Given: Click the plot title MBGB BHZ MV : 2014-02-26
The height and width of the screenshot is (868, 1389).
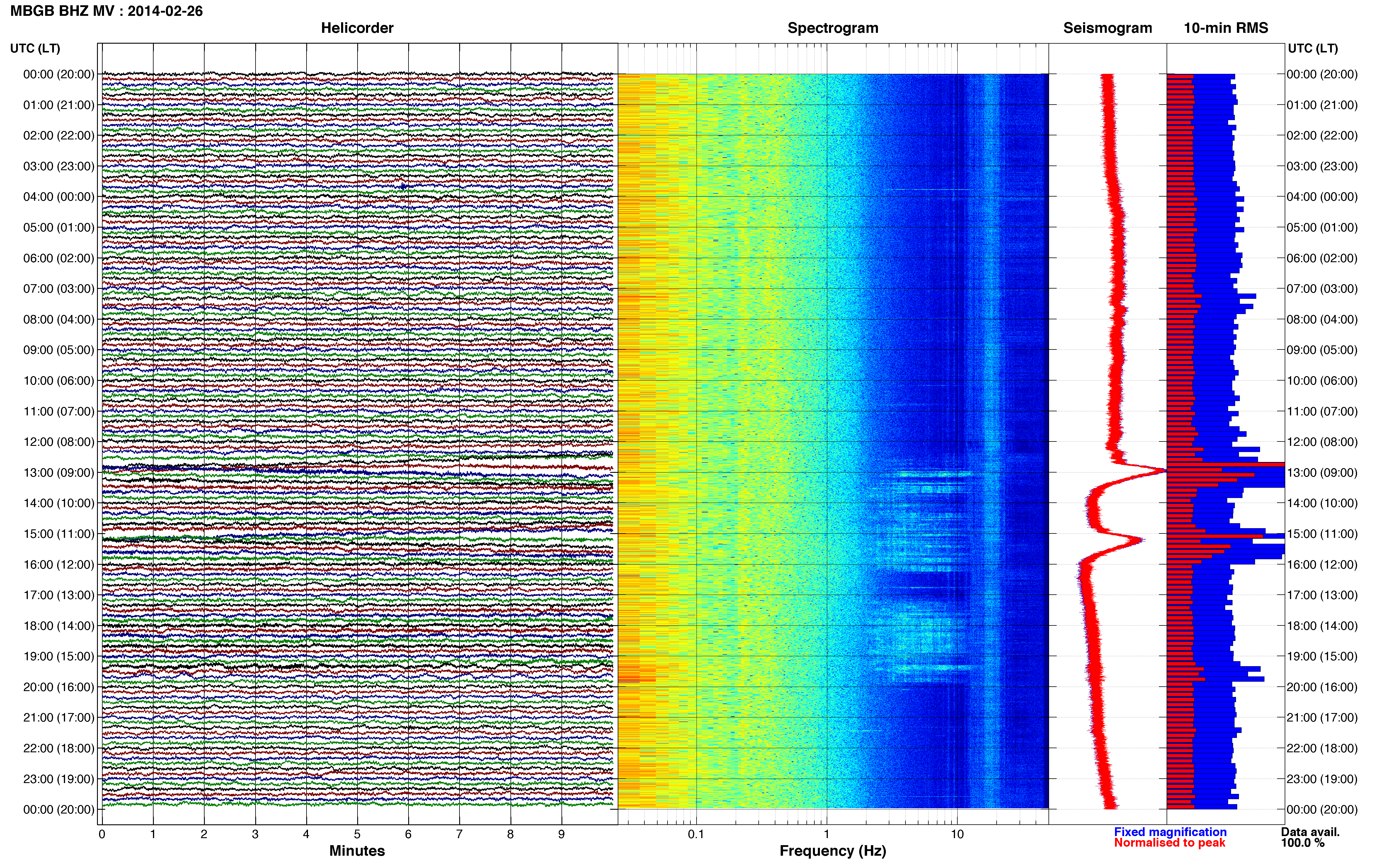Looking at the screenshot, I should click(106, 11).
